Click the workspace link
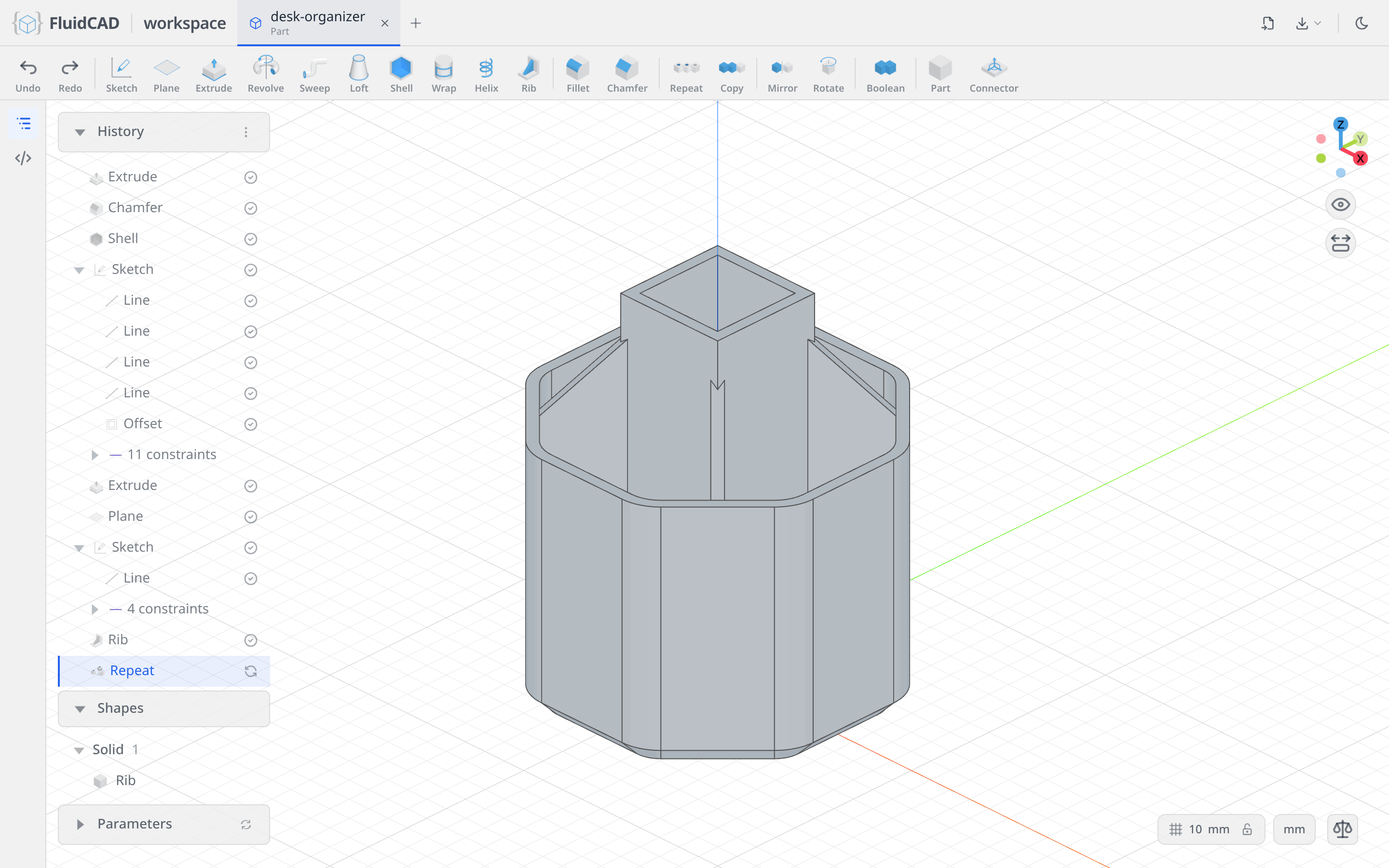 click(x=185, y=23)
